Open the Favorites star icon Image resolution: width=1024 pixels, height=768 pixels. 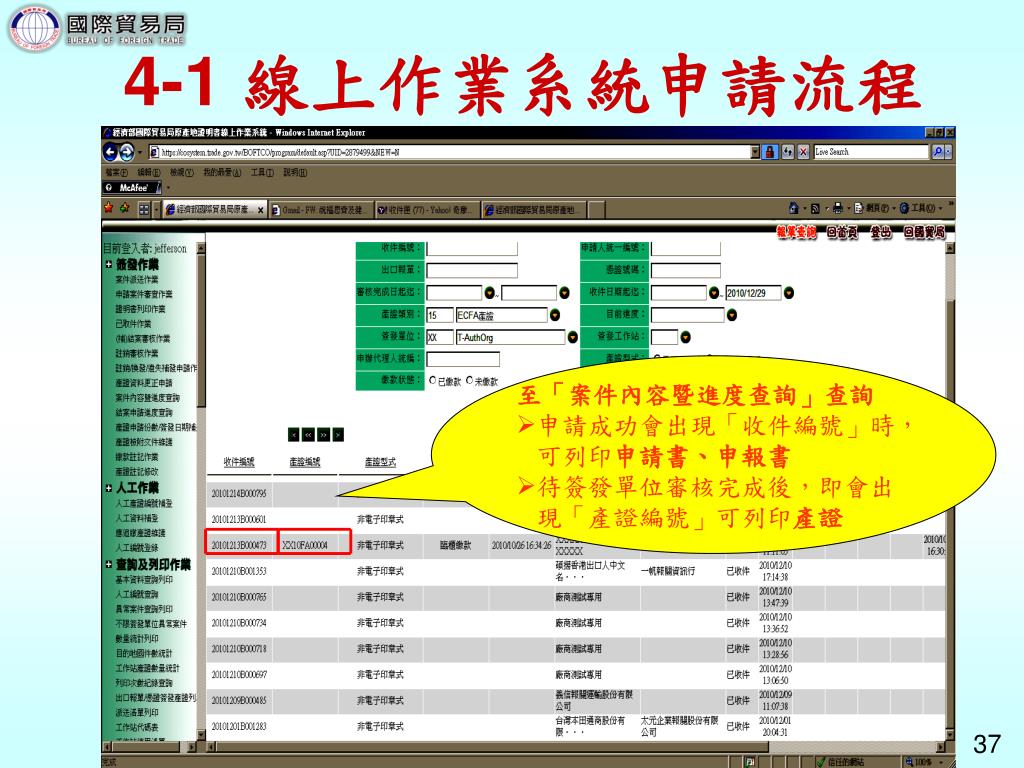109,209
